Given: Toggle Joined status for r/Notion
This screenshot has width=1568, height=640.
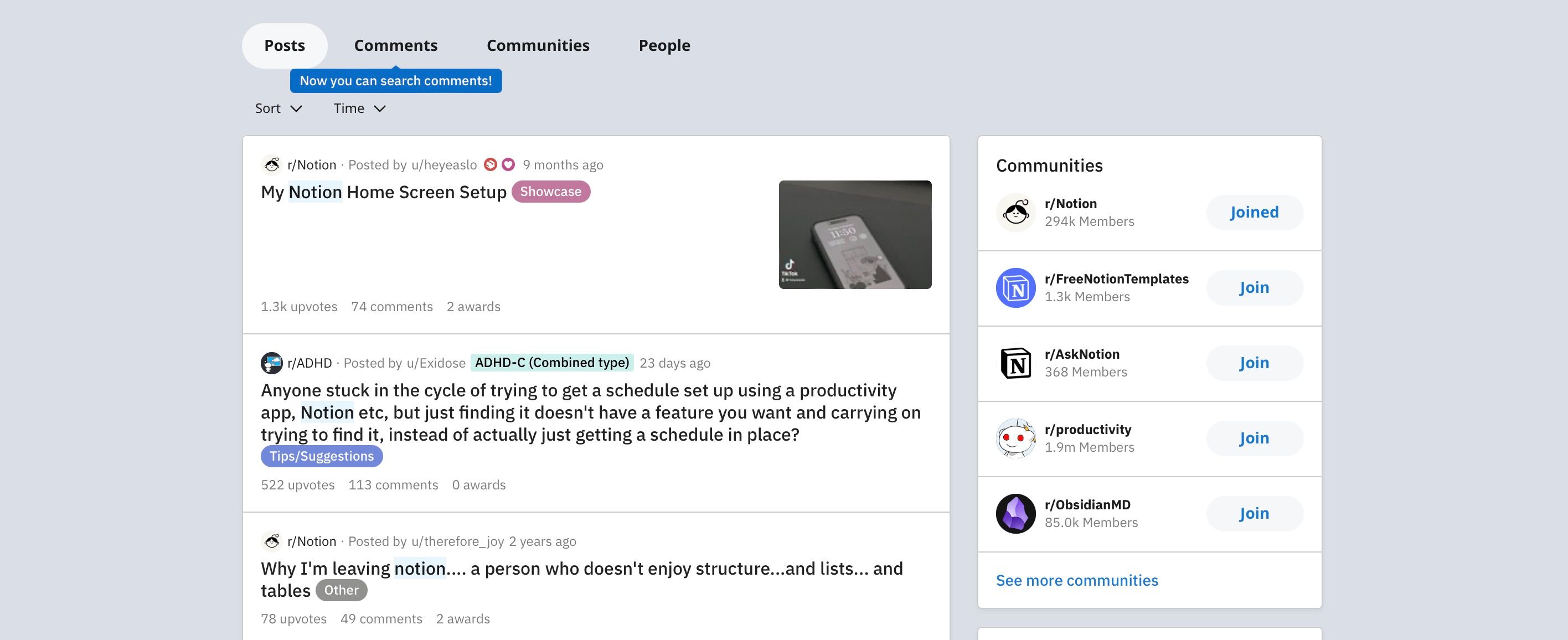Looking at the screenshot, I should (1254, 213).
